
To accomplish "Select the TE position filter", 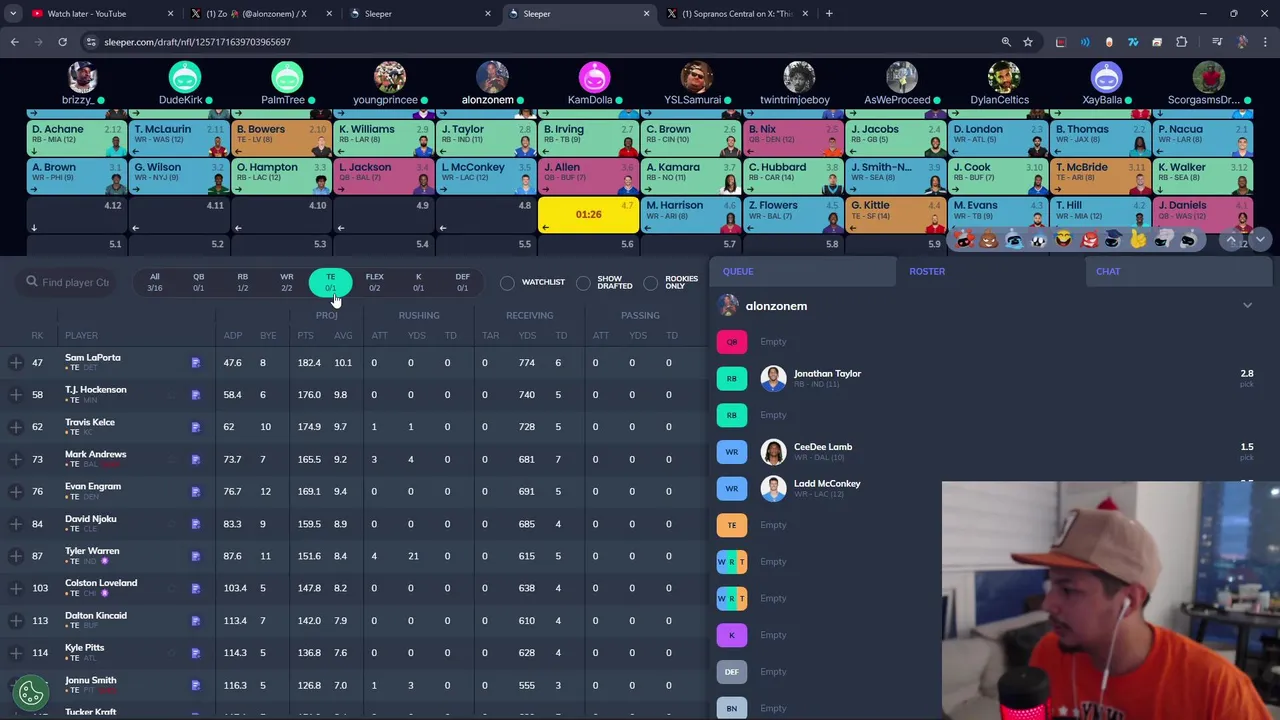I will click(x=330, y=283).
